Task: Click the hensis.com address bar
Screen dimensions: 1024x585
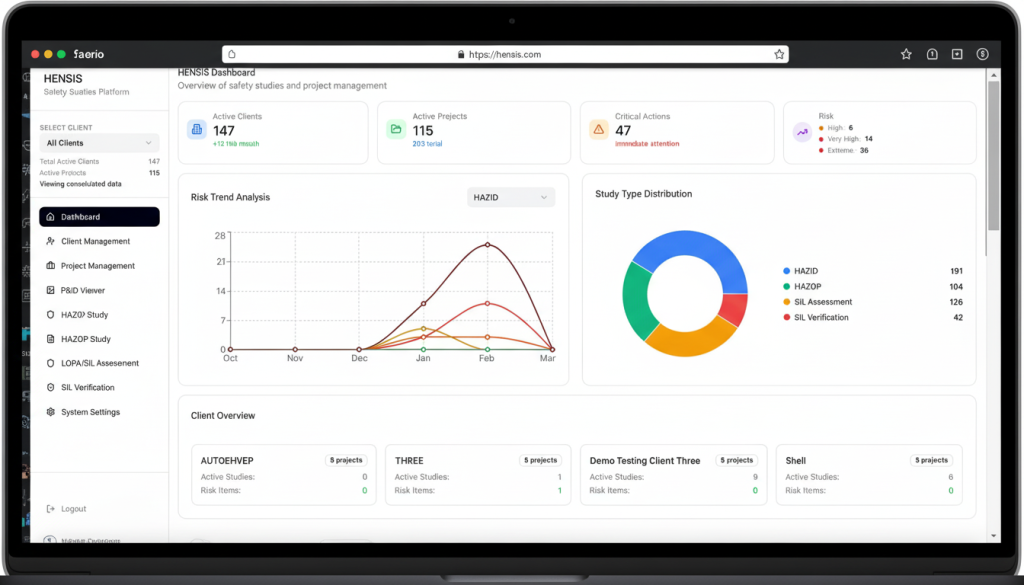Action: tap(500, 54)
